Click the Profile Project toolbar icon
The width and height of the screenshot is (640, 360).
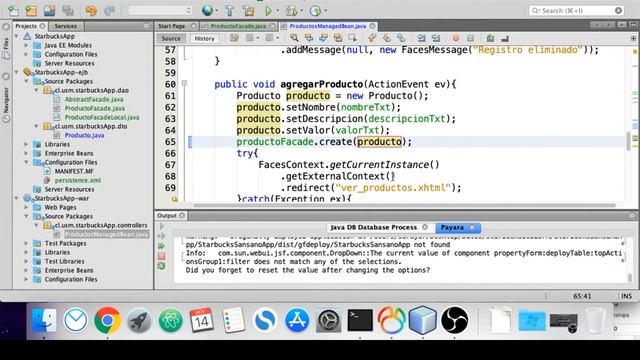click(x=316, y=11)
